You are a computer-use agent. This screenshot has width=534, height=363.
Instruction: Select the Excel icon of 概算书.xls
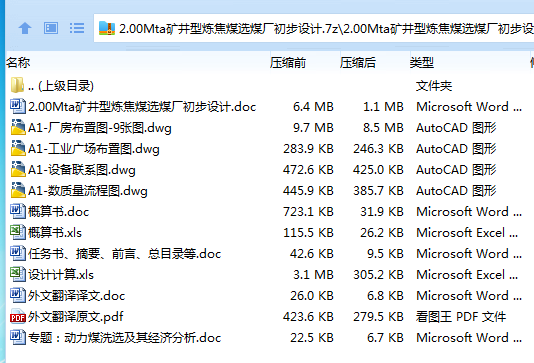click(18, 233)
